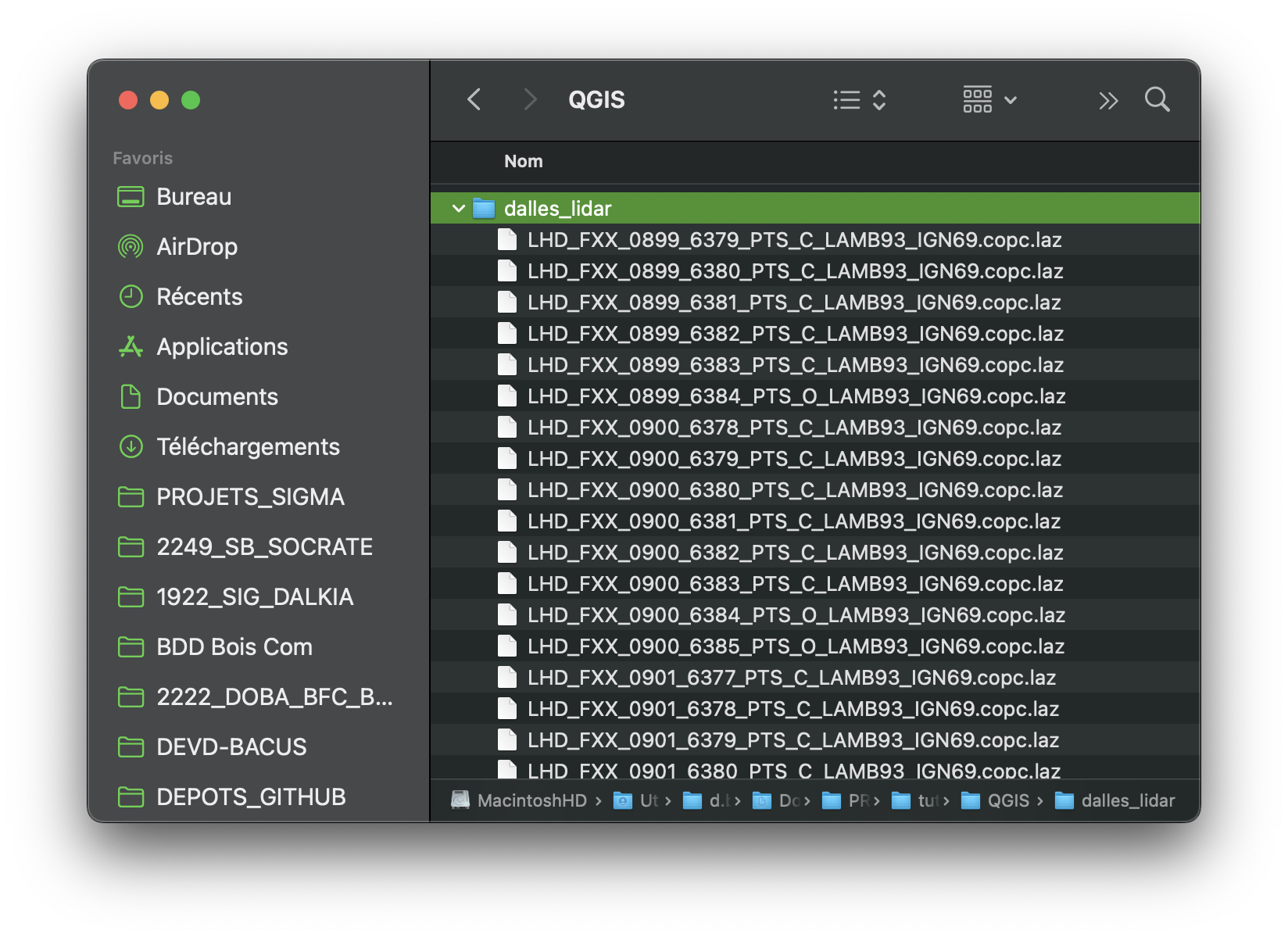This screenshot has width=1288, height=938.
Task: Select file LHD_FXX_0901_6378_PTS_C_LAMB93_IGN69.copc.laz
Action: coord(815,709)
